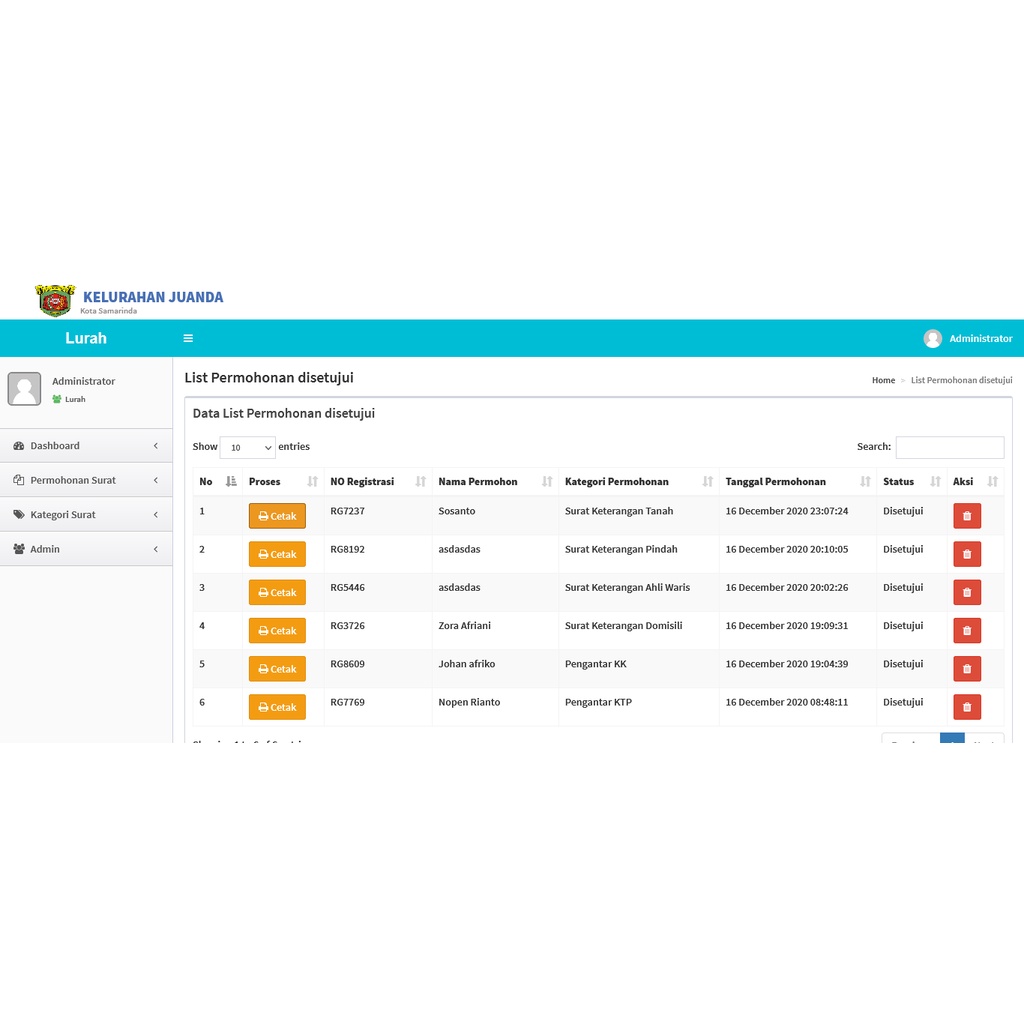
Task: Expand the Kategori Surat submenu chevron
Action: 155,515
